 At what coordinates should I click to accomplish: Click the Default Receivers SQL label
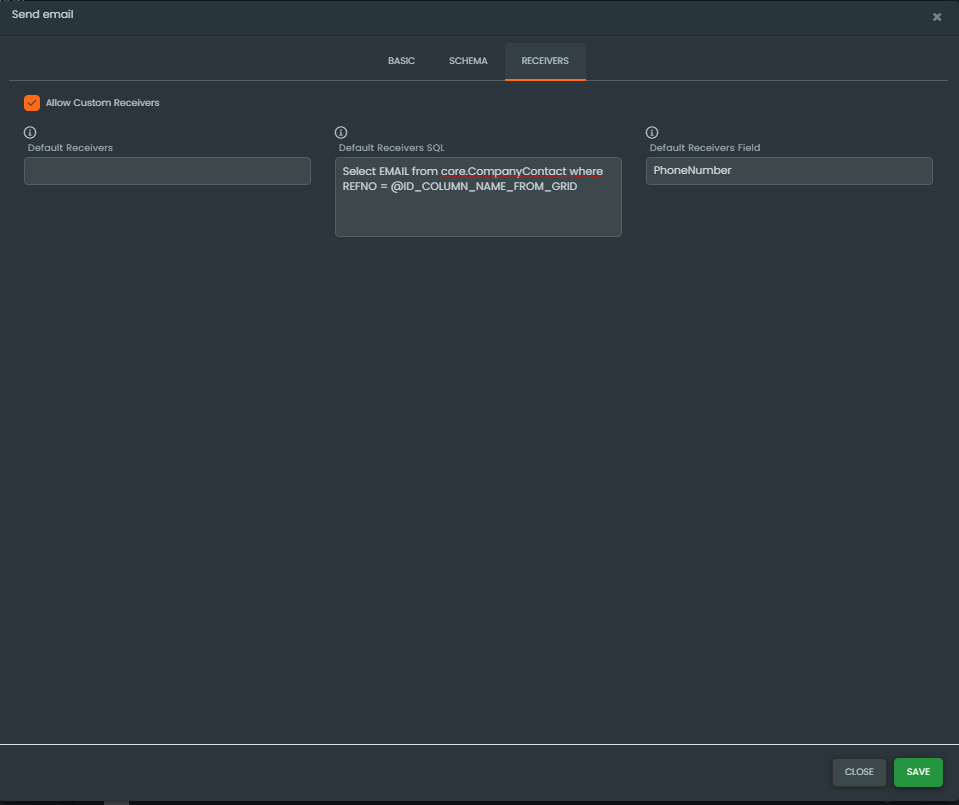point(391,148)
